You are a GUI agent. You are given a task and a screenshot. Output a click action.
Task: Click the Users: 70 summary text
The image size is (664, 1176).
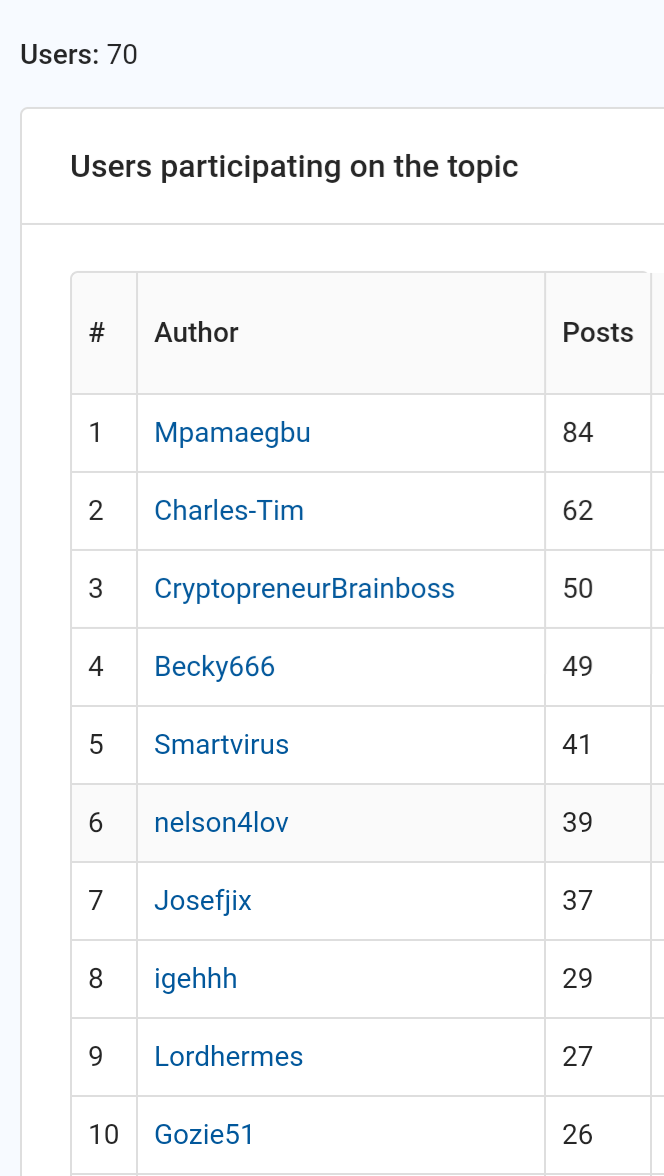tap(79, 55)
